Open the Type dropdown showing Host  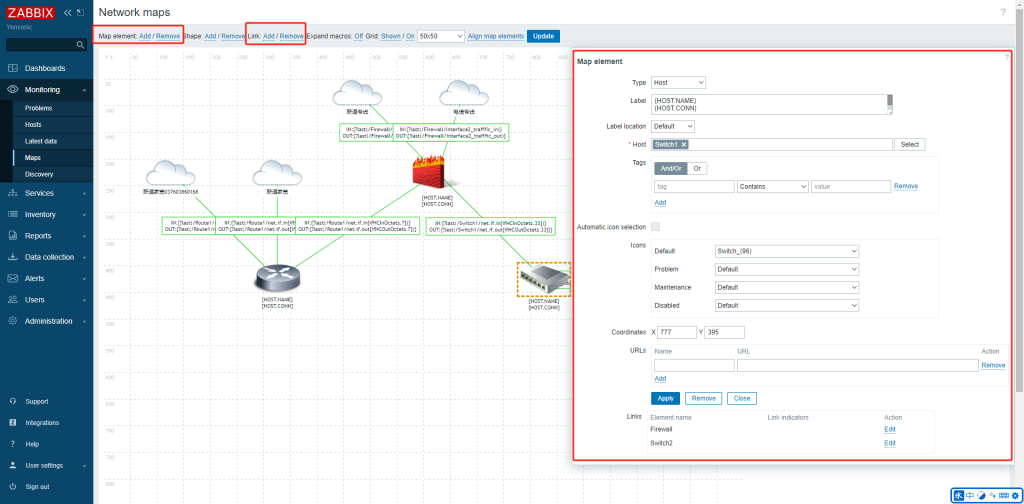[x=678, y=83]
